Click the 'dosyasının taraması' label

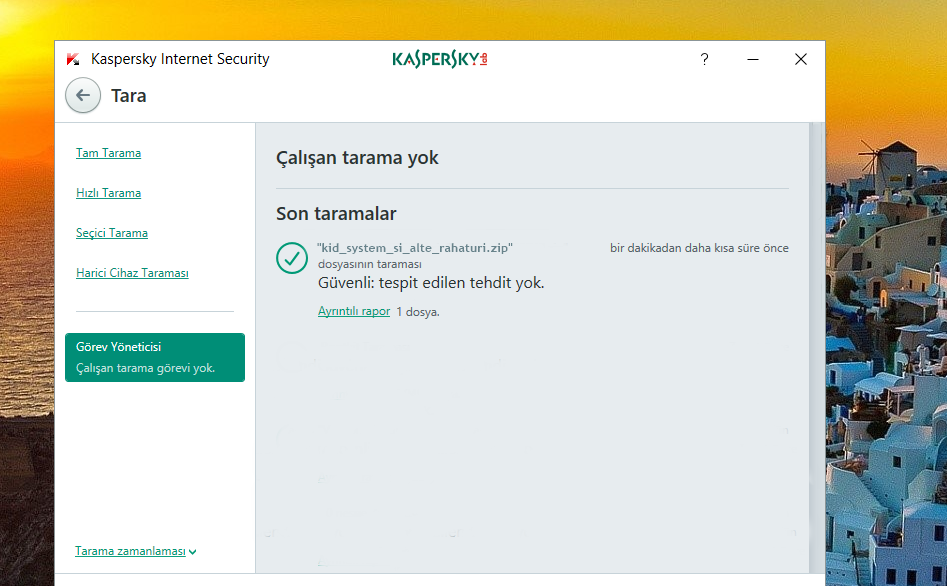[370, 264]
